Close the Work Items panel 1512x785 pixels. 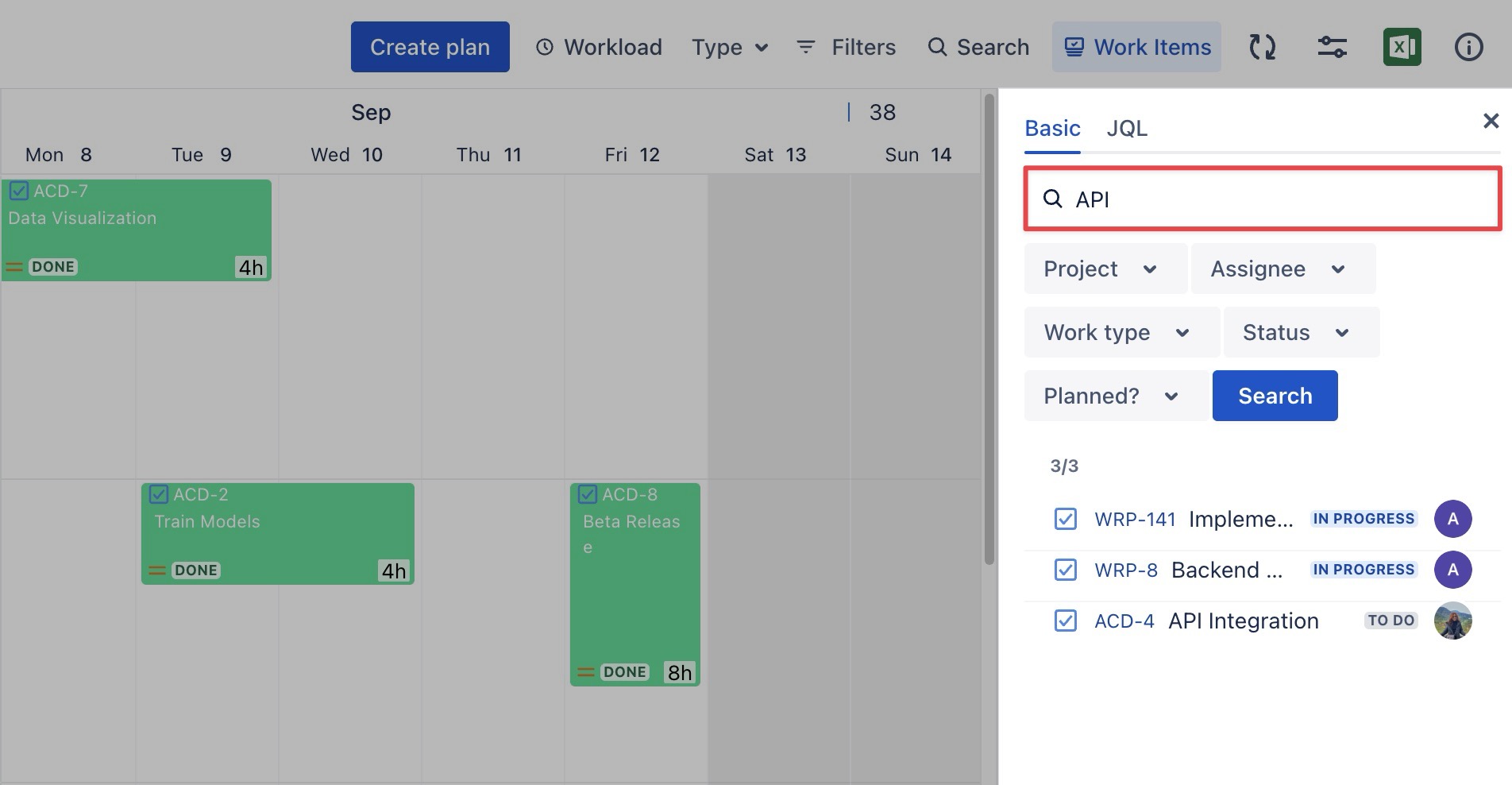1491,121
